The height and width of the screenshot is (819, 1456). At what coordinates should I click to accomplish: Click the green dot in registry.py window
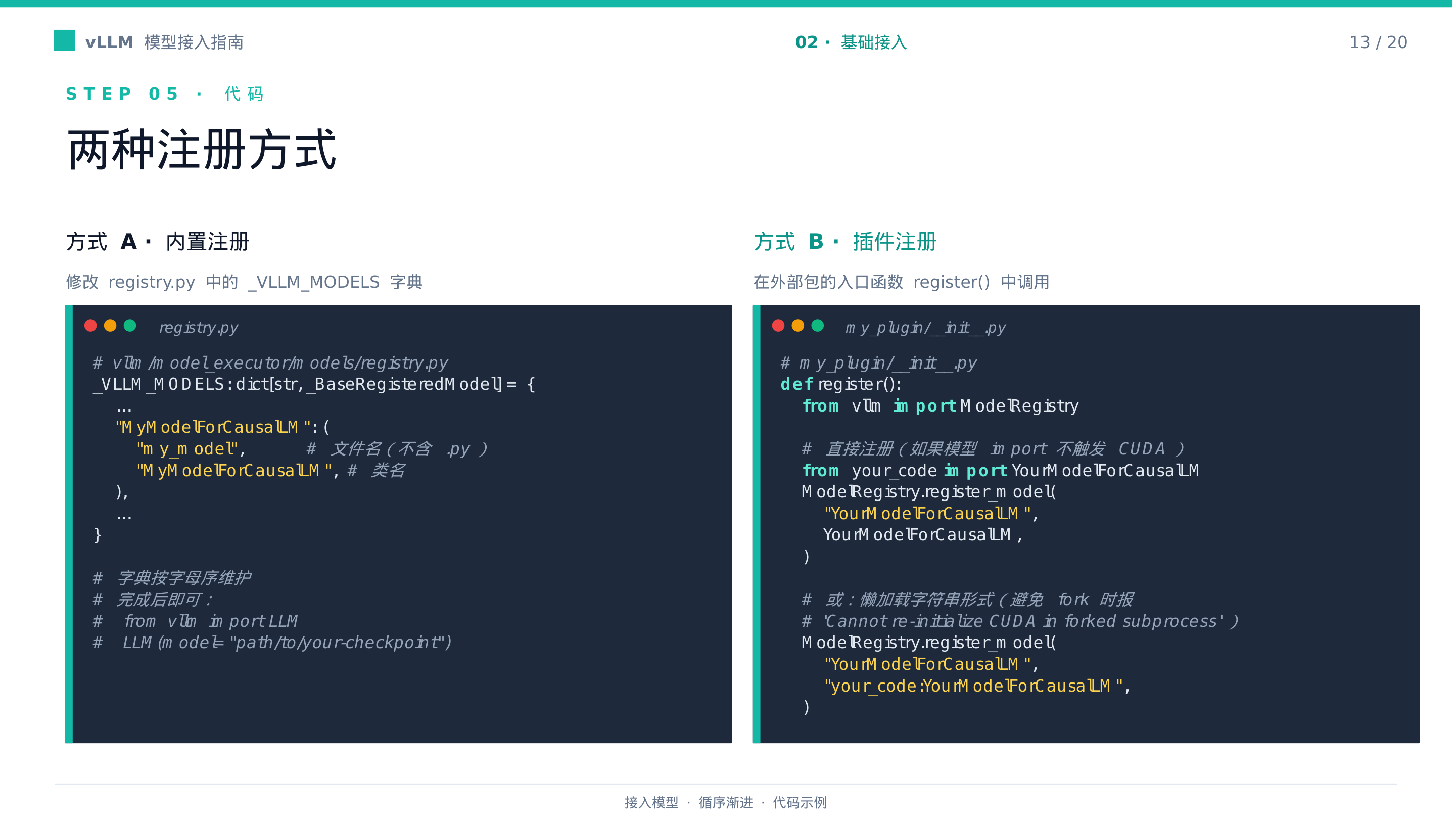tap(130, 326)
